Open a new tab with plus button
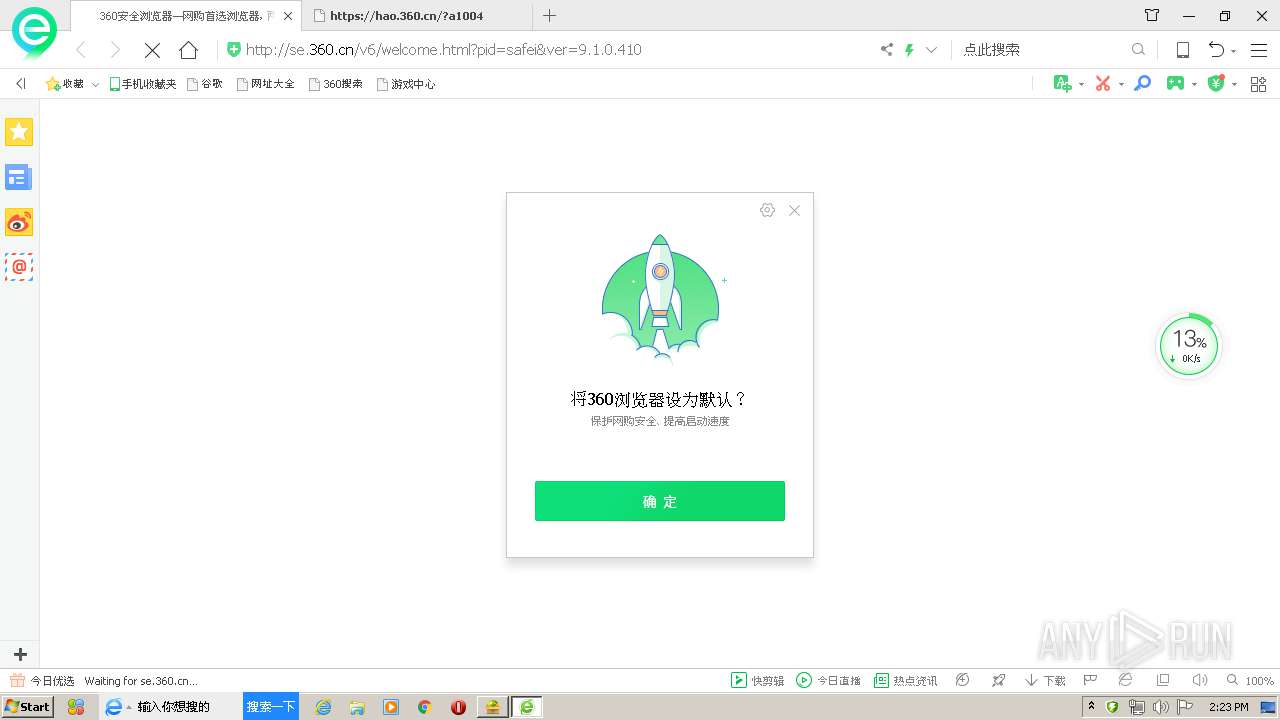 549,15
